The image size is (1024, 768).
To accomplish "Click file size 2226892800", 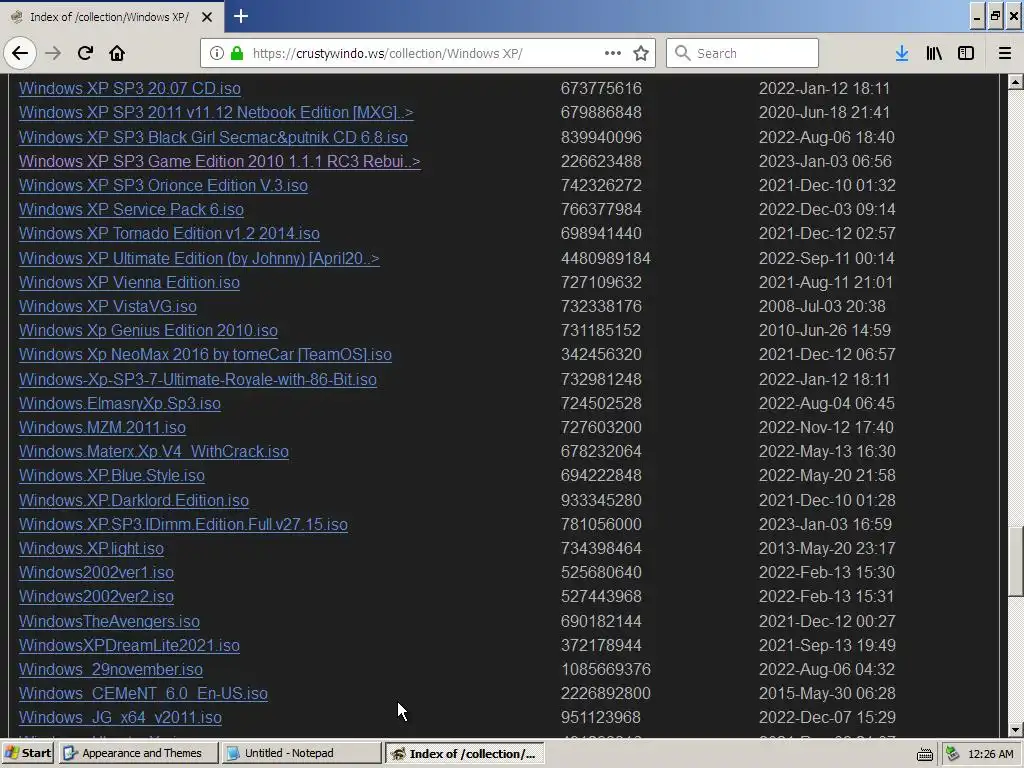I will [x=605, y=694].
